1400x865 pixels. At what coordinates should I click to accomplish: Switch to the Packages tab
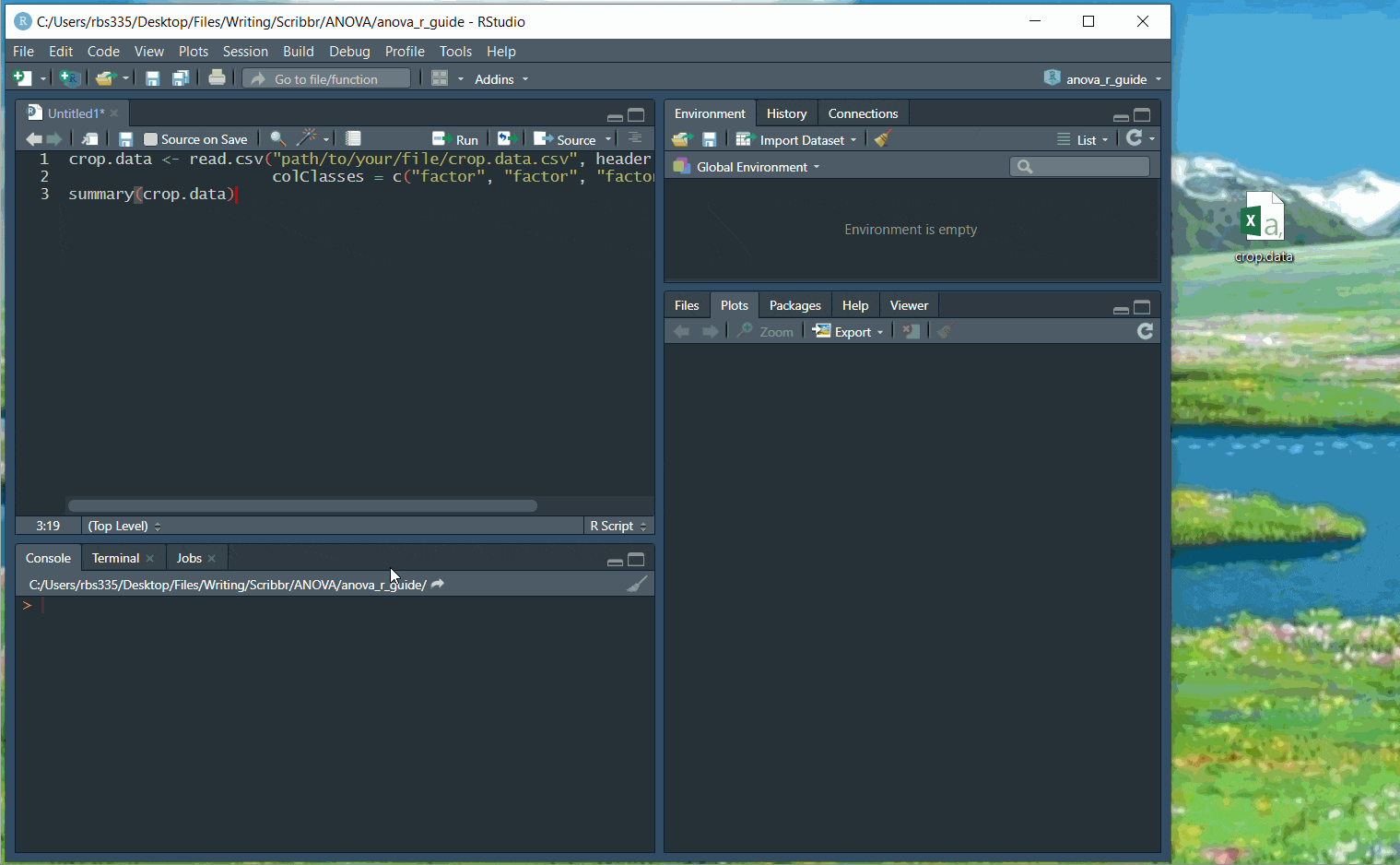794,305
